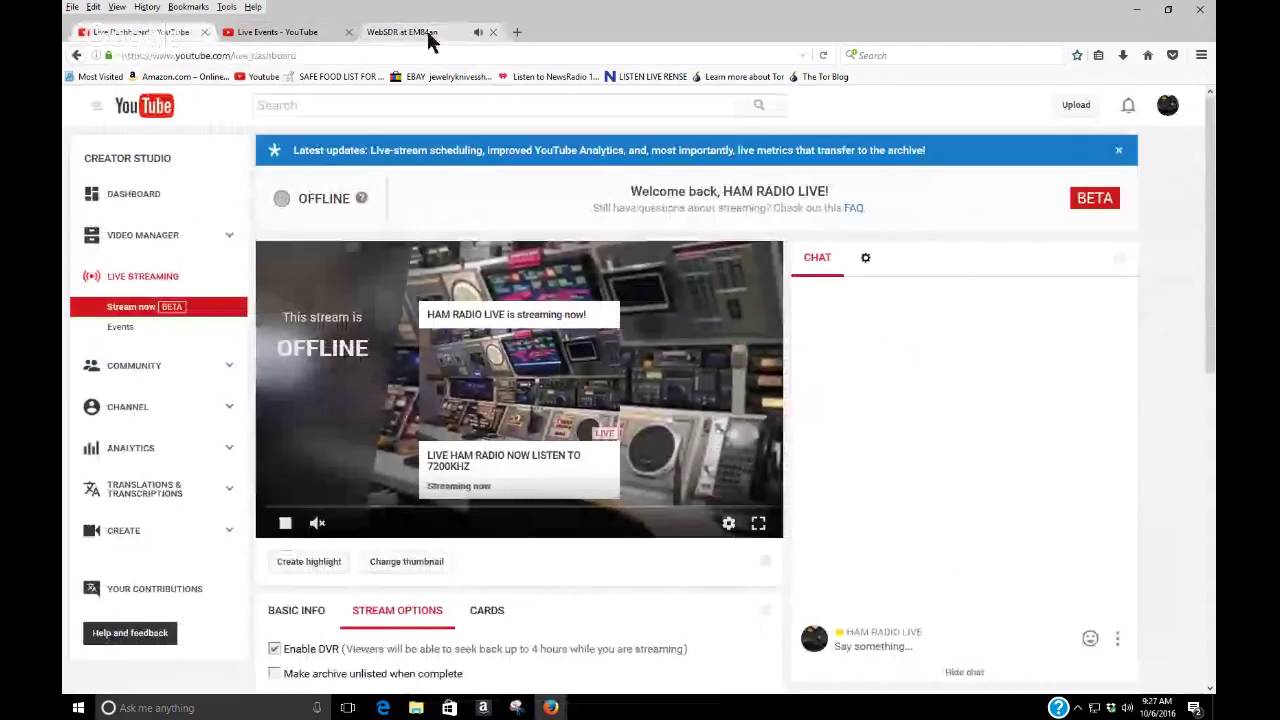Open the chat settings gear
The image size is (1280, 720).
(866, 258)
